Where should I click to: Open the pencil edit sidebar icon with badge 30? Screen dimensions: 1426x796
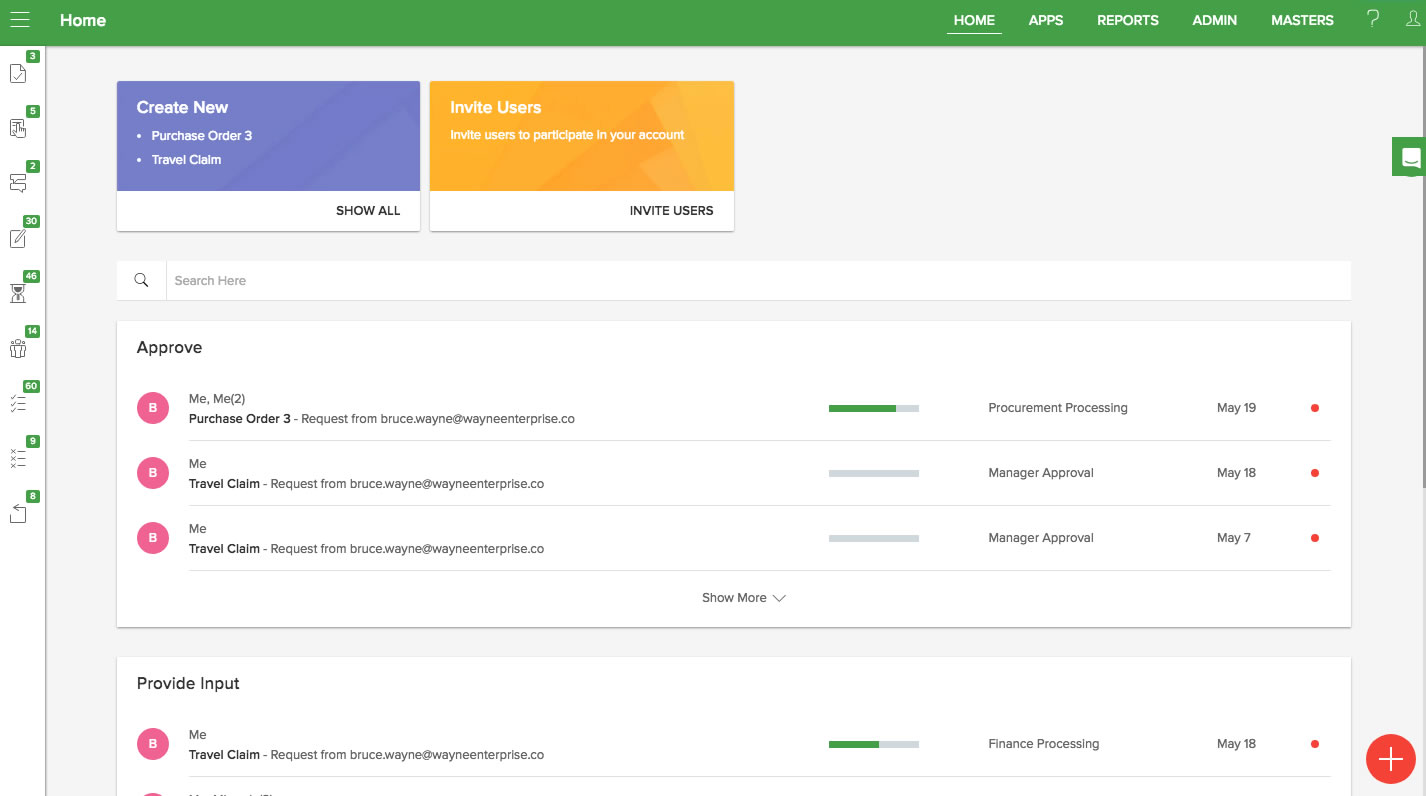18,239
